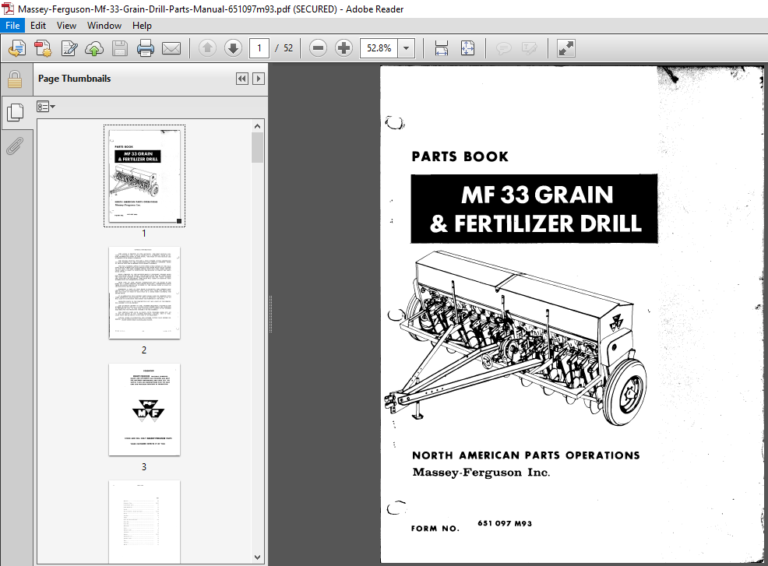
Task: Zoom out with the minus button
Action: [318, 48]
